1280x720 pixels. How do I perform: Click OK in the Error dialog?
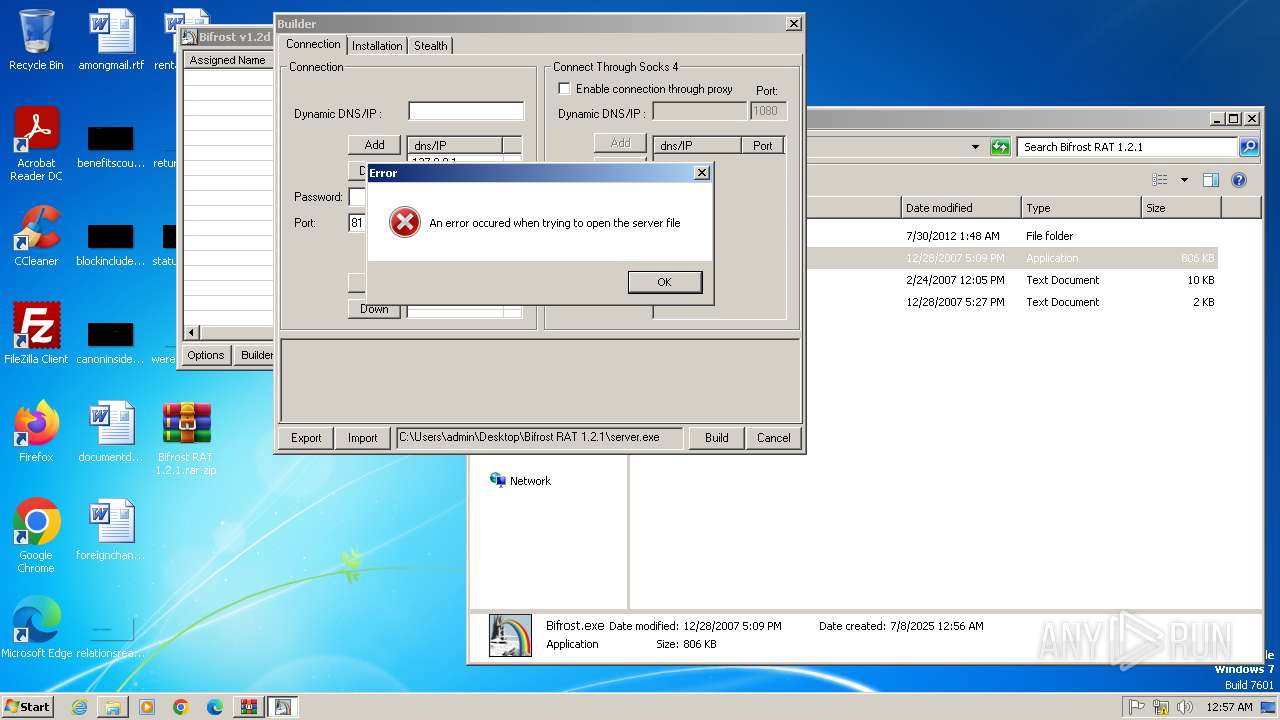(x=664, y=282)
